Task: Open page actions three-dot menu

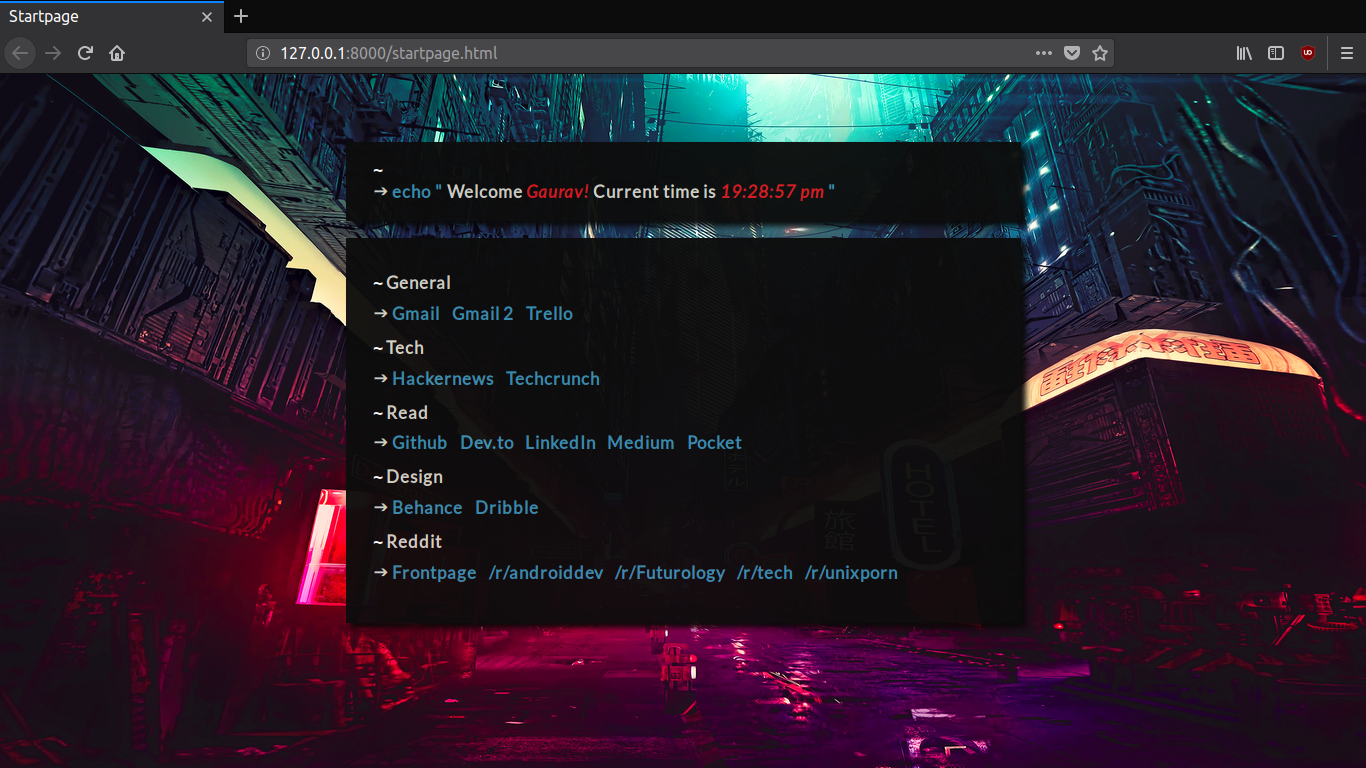Action: [1044, 53]
